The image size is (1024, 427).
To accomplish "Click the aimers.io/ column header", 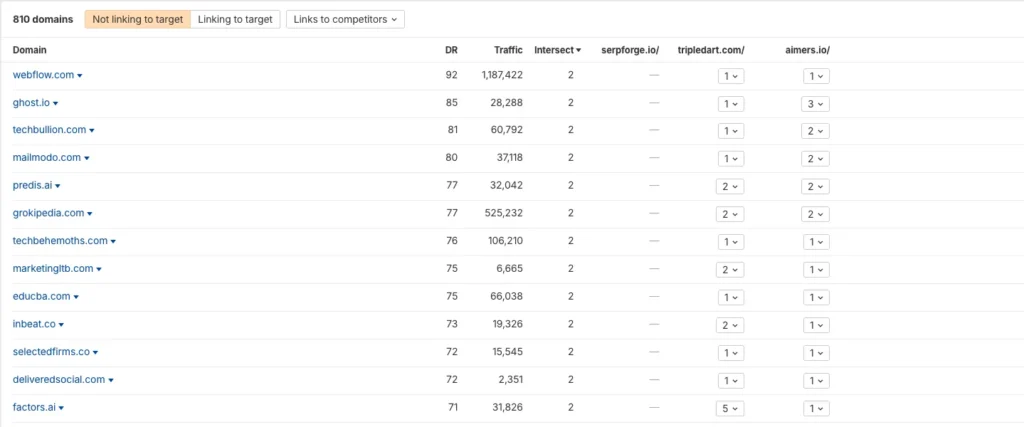I will [807, 50].
